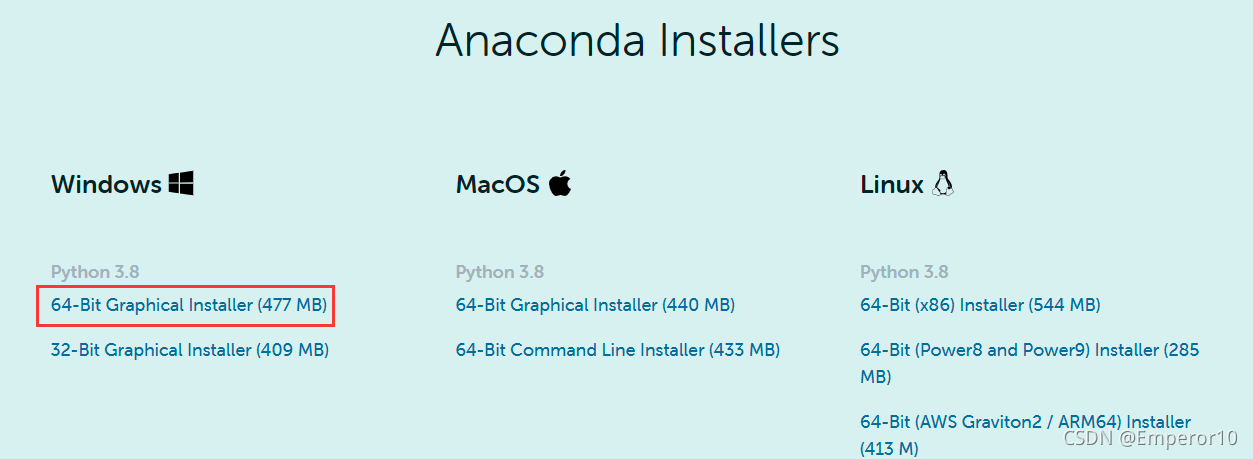Open the MacOS 64-Bit Command Line Installer link
Screen dimensions: 1253x459
tap(617, 350)
